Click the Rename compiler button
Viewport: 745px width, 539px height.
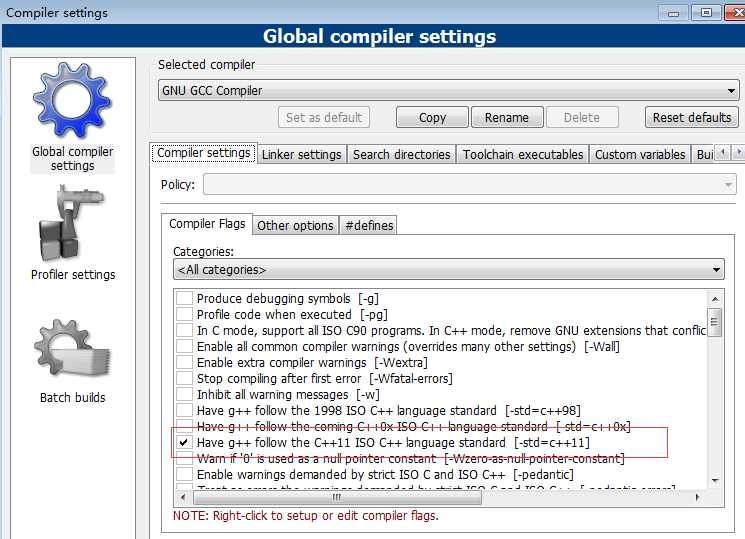click(x=507, y=117)
